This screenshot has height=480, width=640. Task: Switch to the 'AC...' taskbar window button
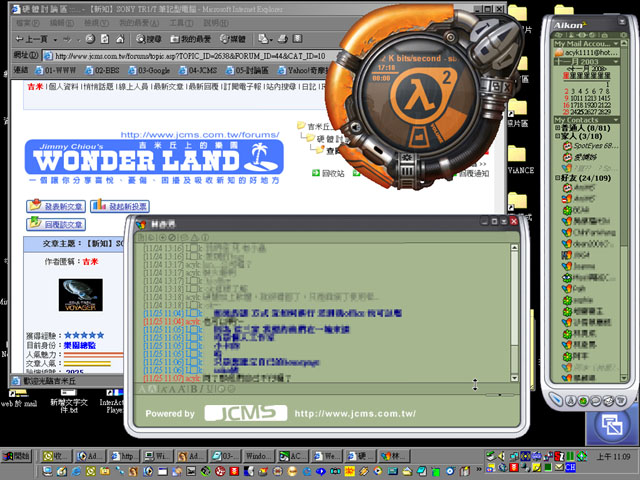[293, 456]
